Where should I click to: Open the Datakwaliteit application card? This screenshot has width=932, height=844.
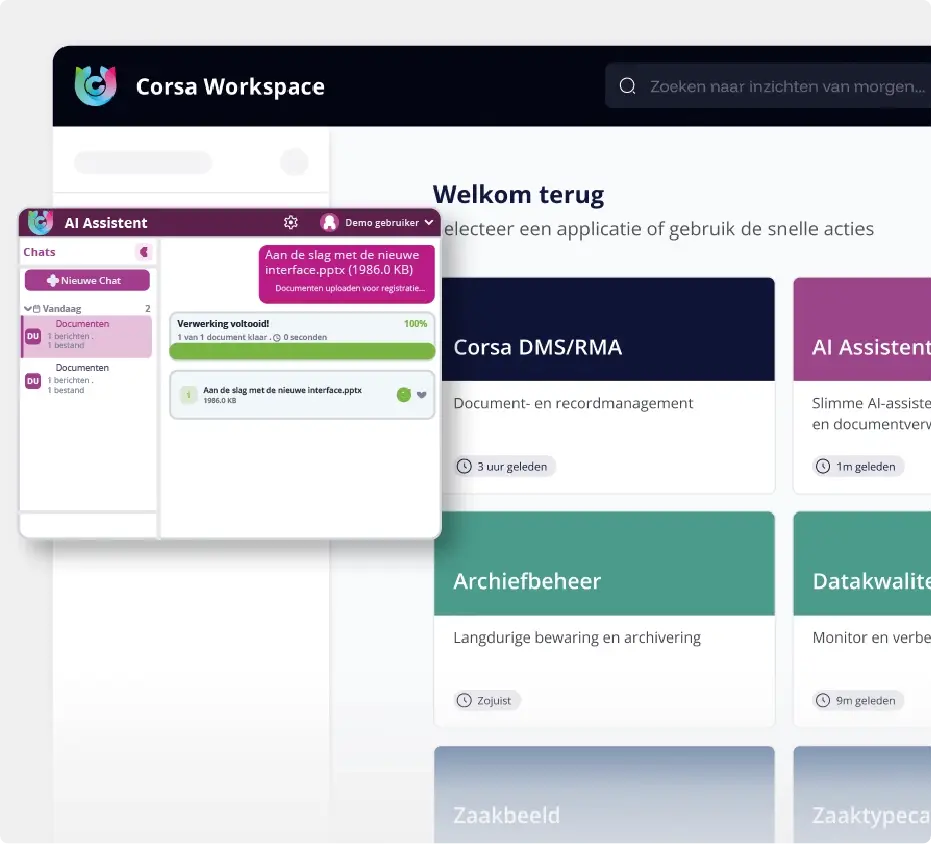click(862, 619)
